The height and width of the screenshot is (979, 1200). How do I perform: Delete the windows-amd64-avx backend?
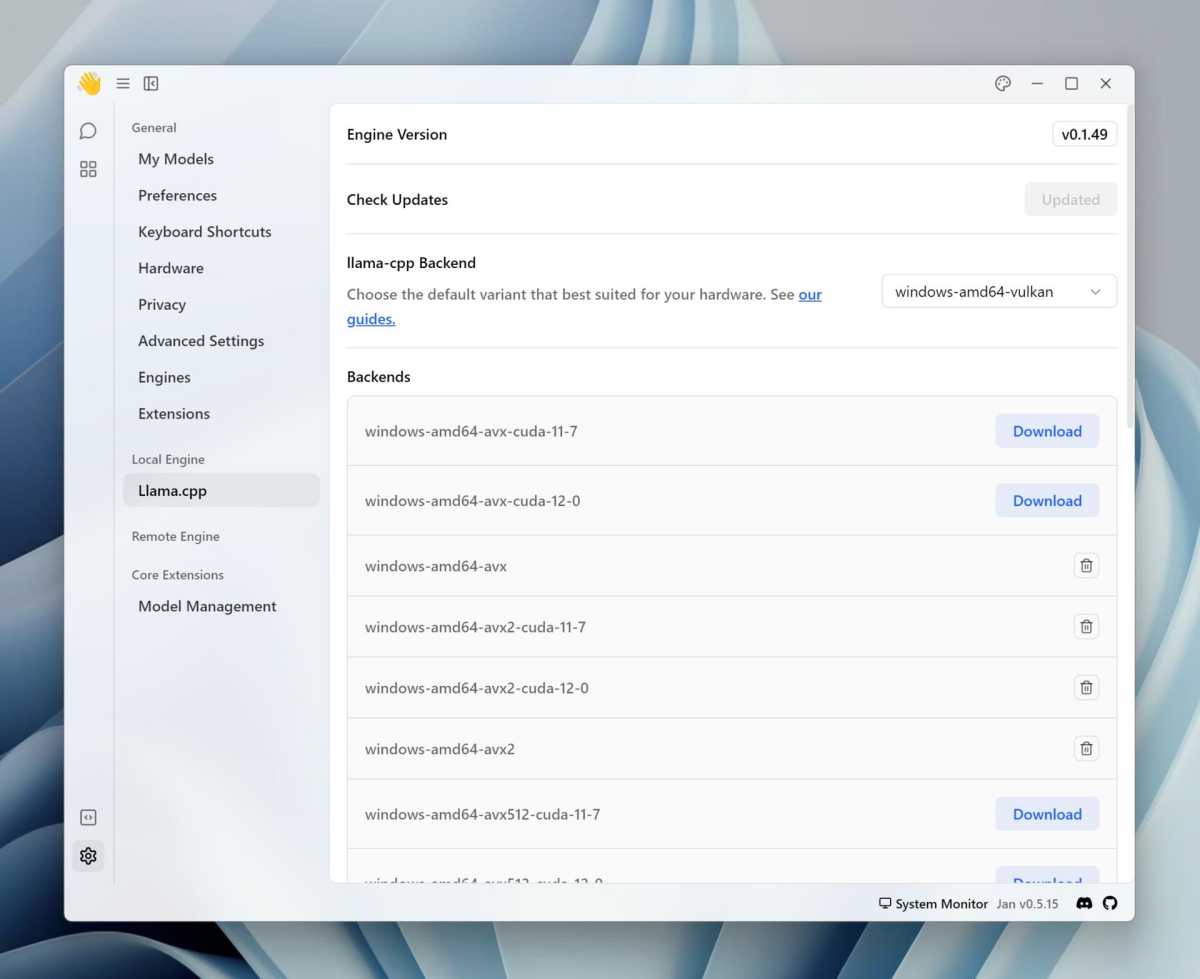tap(1086, 566)
